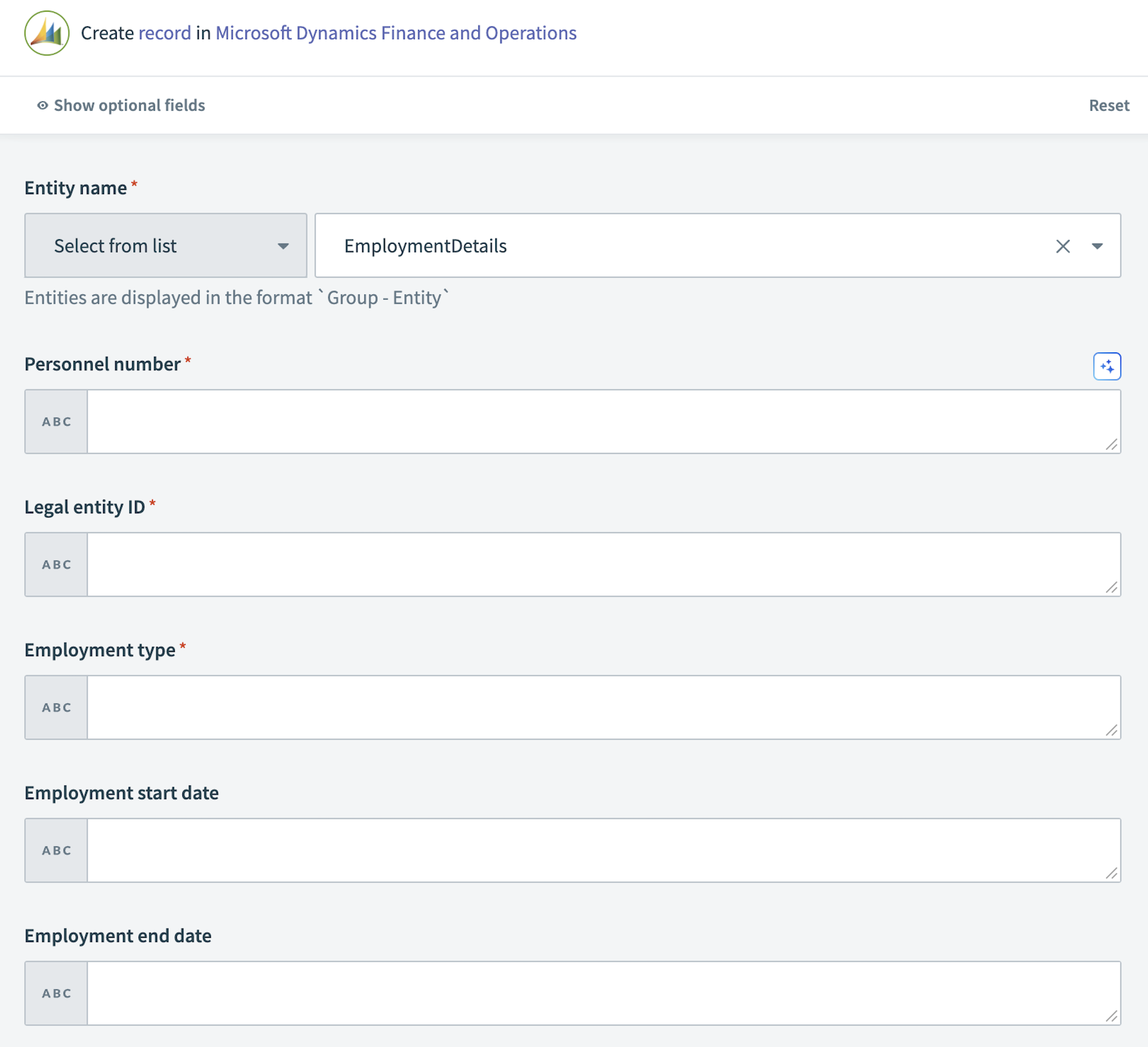The width and height of the screenshot is (1148, 1047).
Task: Open the record link in the header
Action: [165, 33]
